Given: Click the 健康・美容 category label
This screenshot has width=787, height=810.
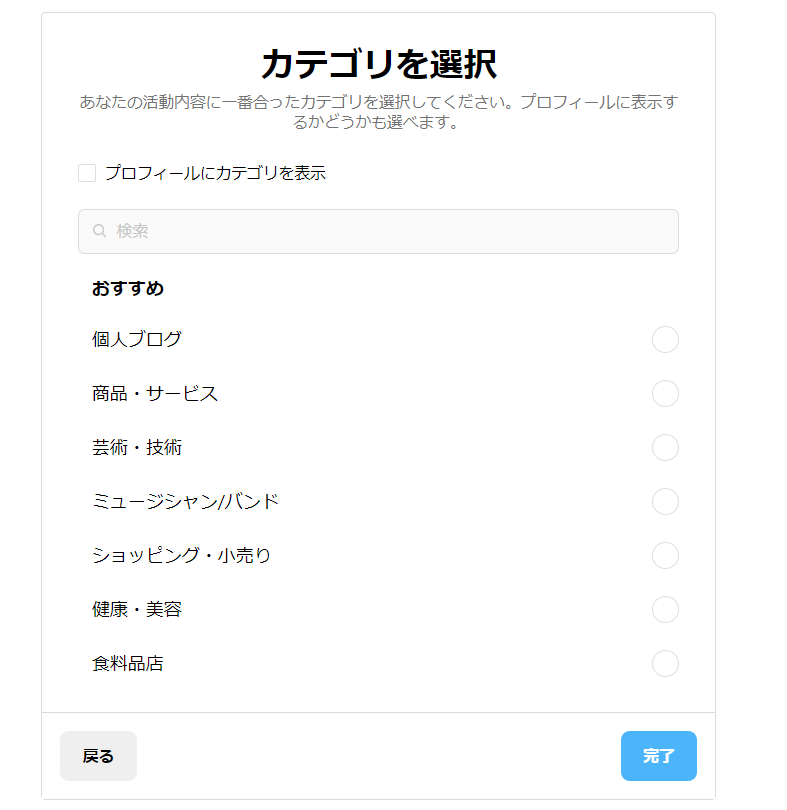Looking at the screenshot, I should (x=137, y=610).
